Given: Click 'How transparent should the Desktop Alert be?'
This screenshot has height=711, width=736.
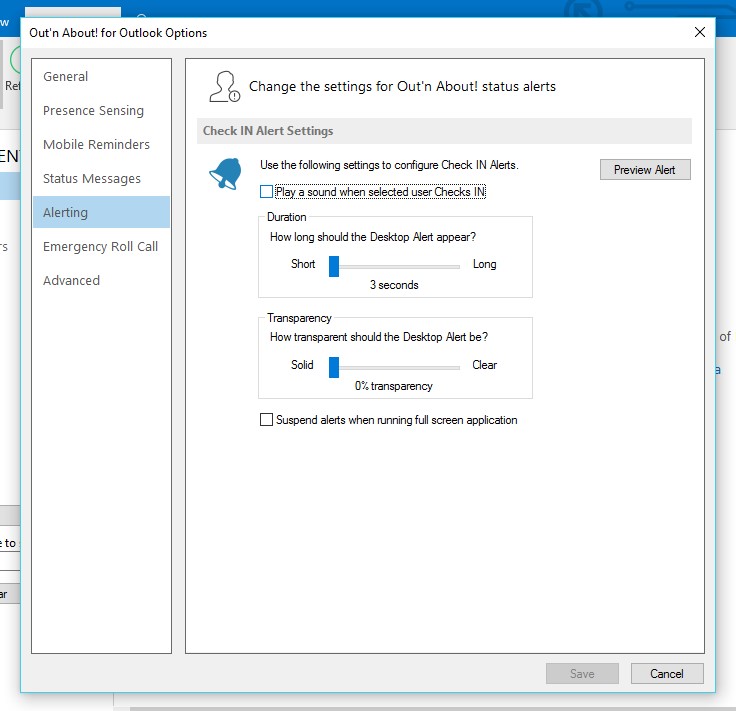Looking at the screenshot, I should 379,337.
